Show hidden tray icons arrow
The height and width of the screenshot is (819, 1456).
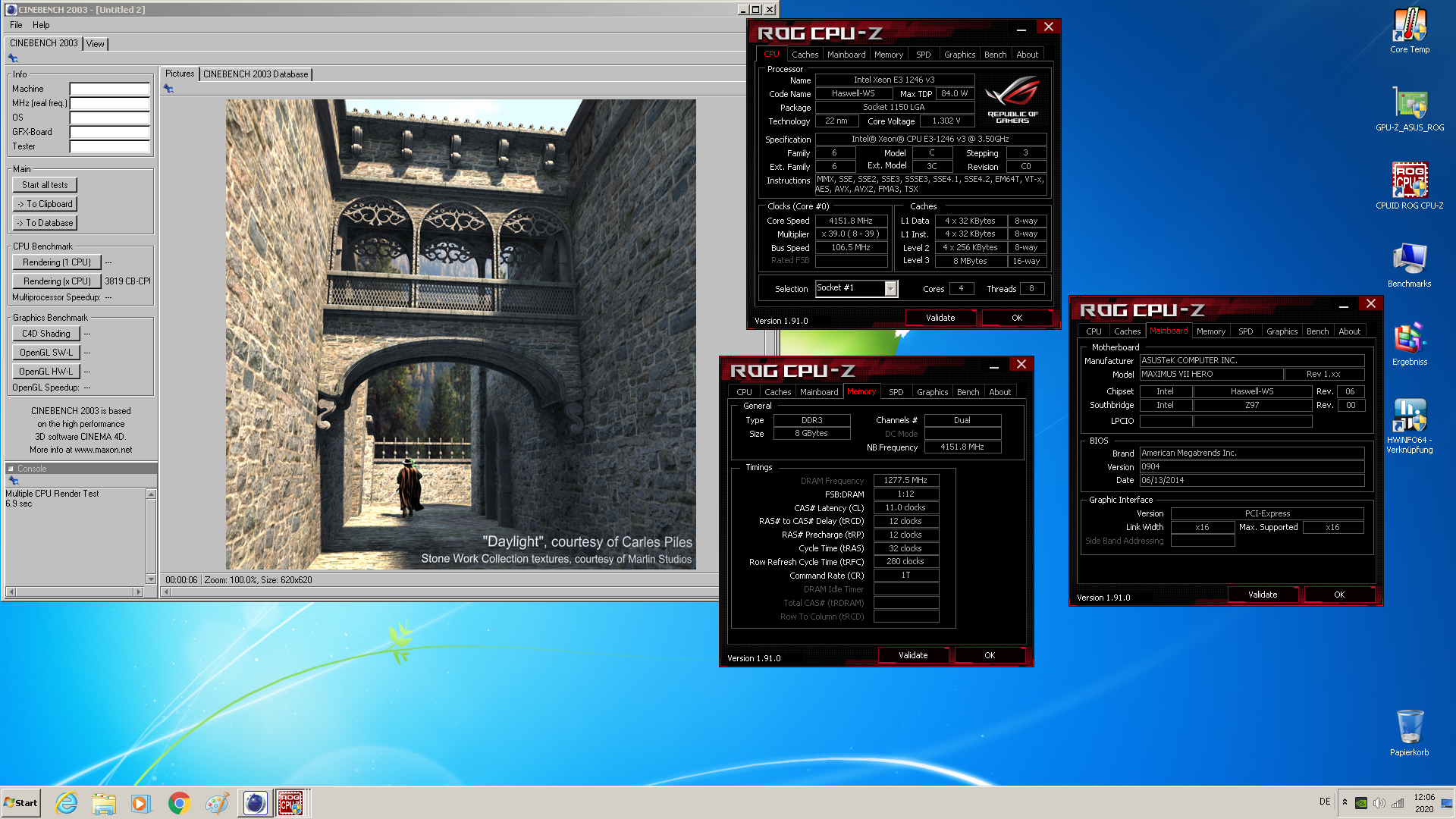pyautogui.click(x=1345, y=802)
